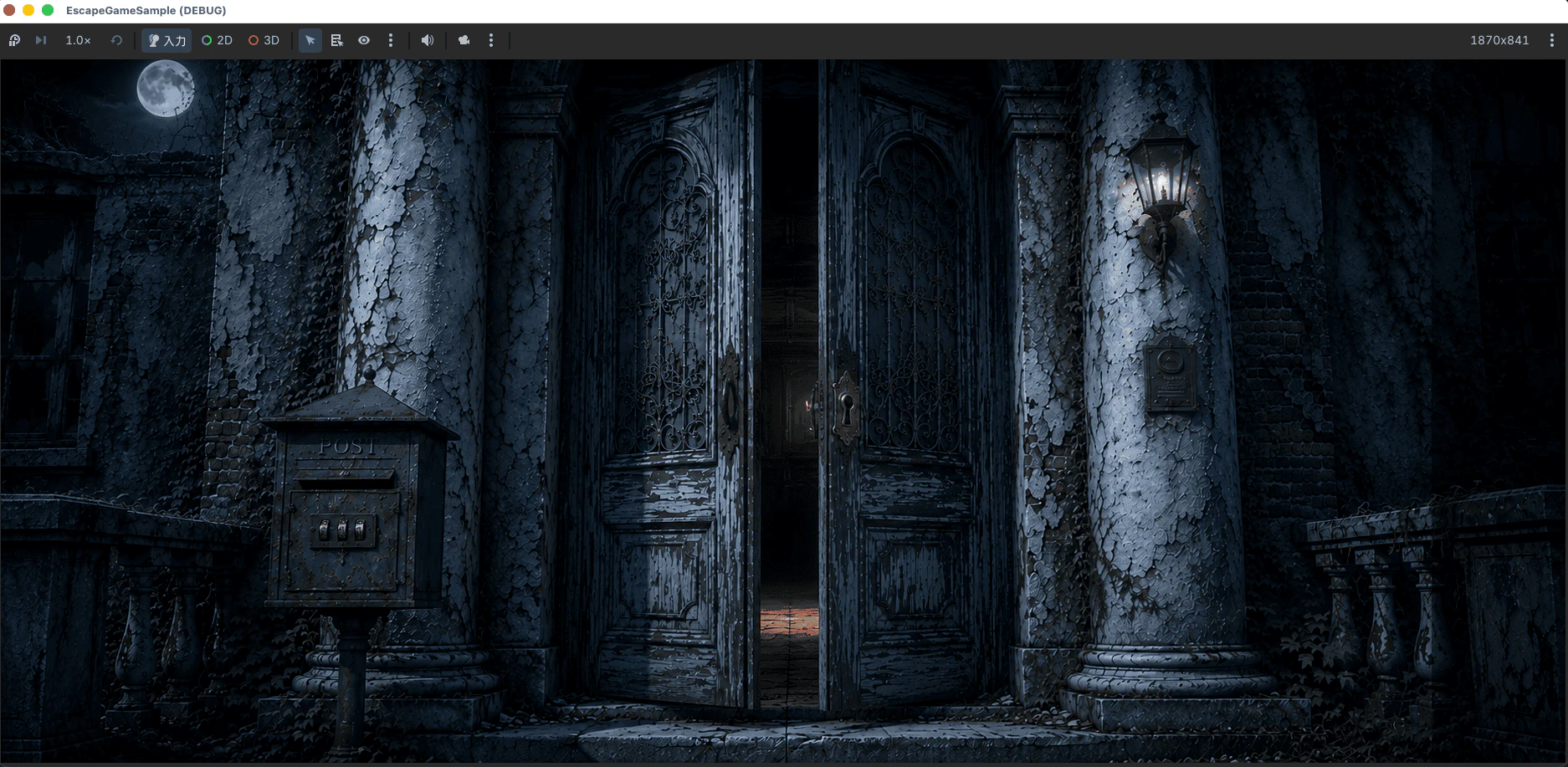Open window options menu beside 1870x841
The image size is (1568, 767).
tap(1552, 40)
